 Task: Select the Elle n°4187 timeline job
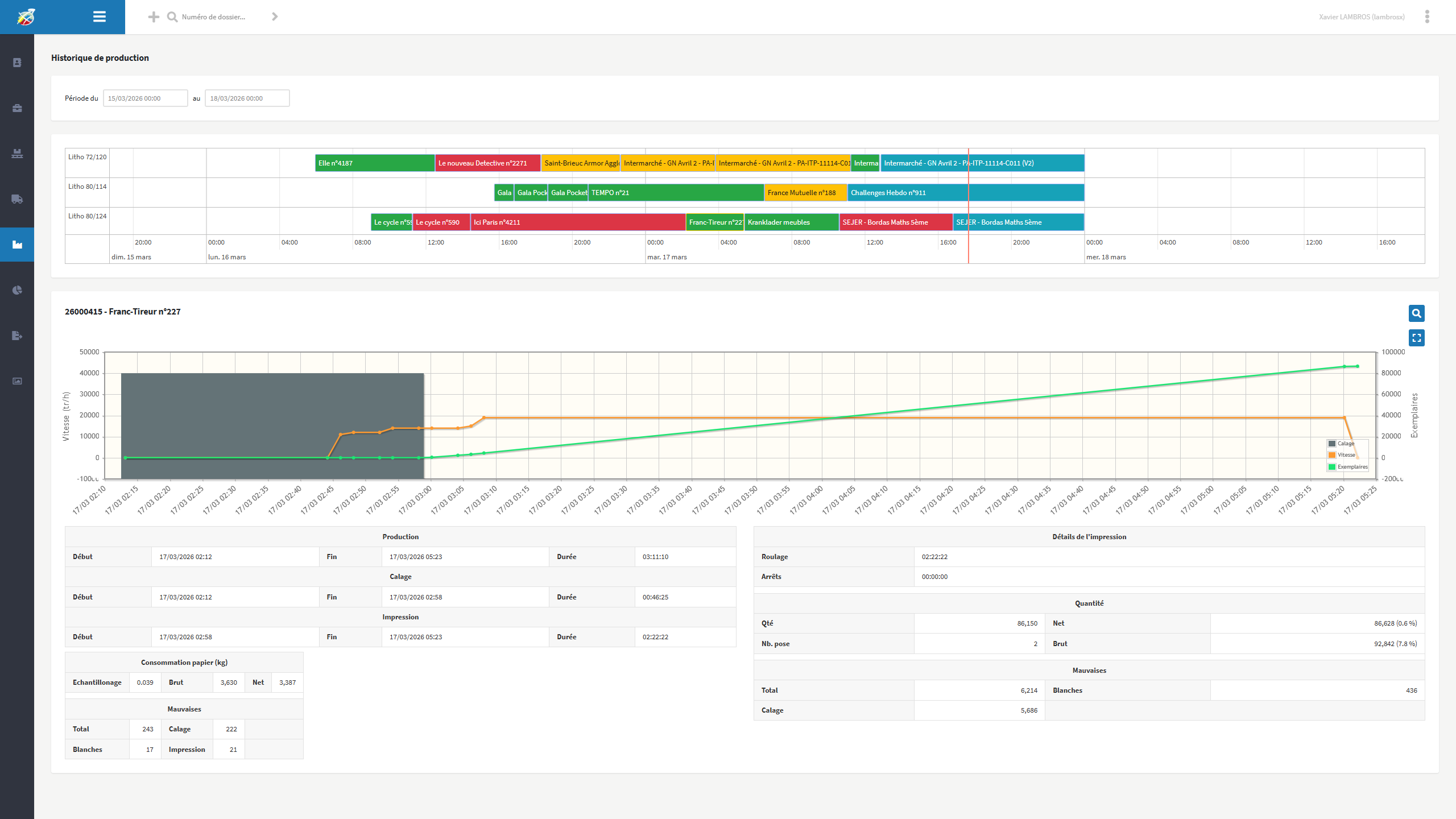pos(374,163)
